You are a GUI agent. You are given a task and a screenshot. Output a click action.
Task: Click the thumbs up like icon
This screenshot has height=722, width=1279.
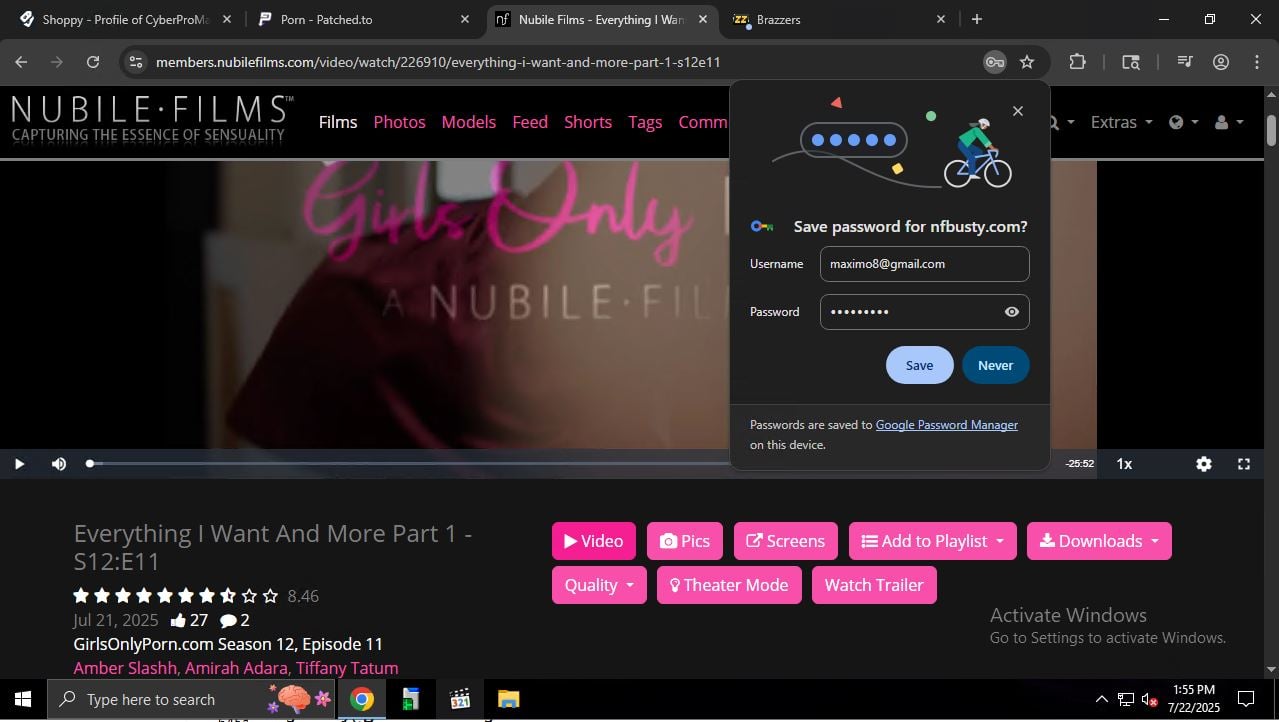coord(179,620)
